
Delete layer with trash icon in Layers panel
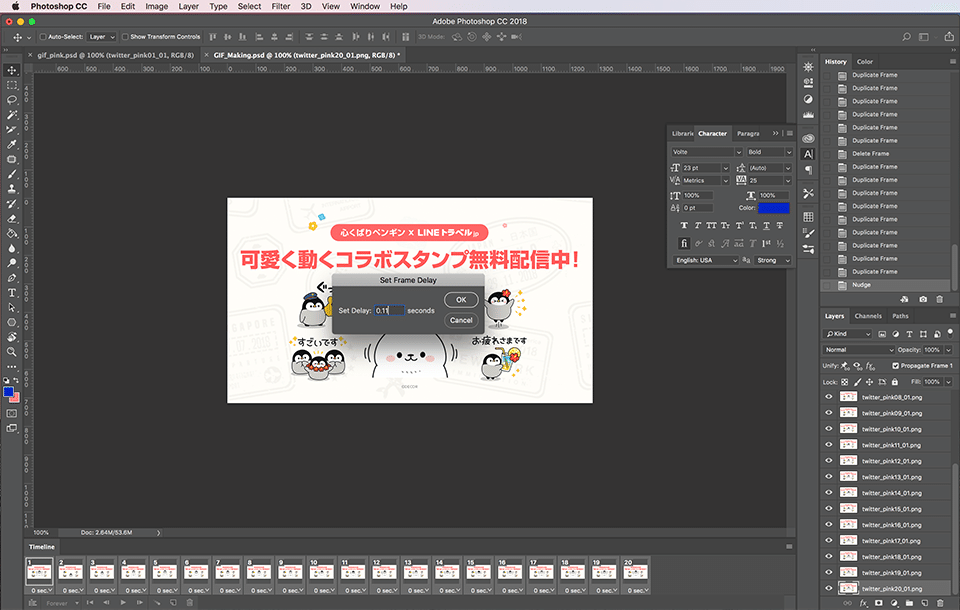940,603
